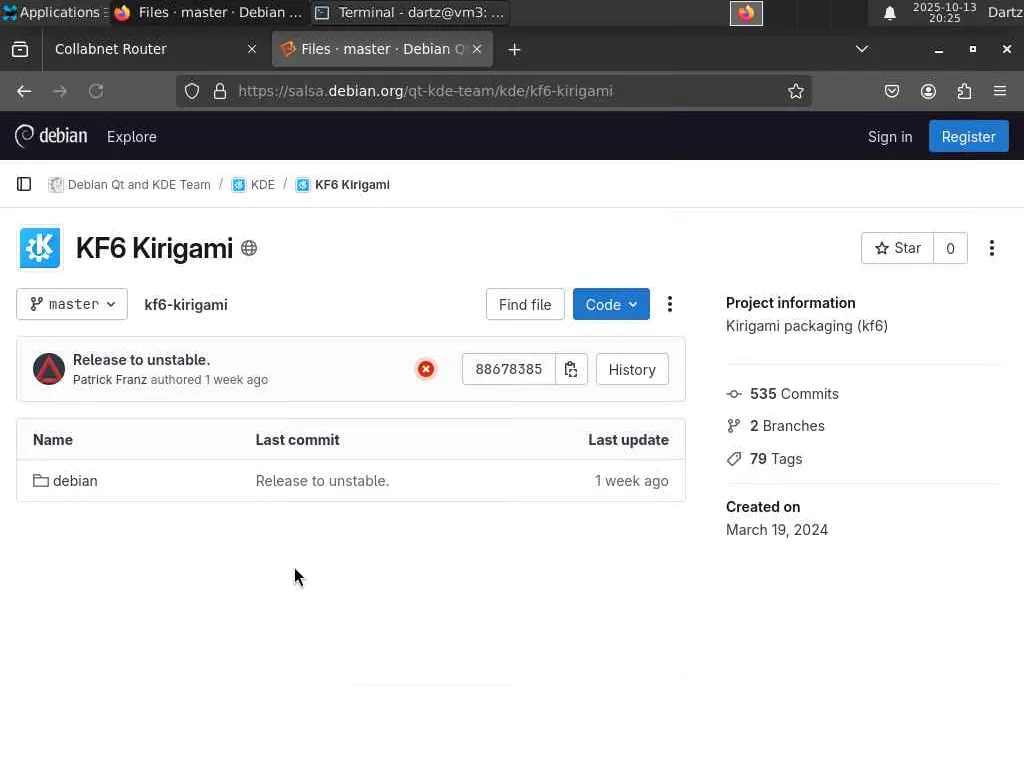Open the Firefox extensions puzzle icon
Screen dimensions: 1024x768
[x=964, y=91]
